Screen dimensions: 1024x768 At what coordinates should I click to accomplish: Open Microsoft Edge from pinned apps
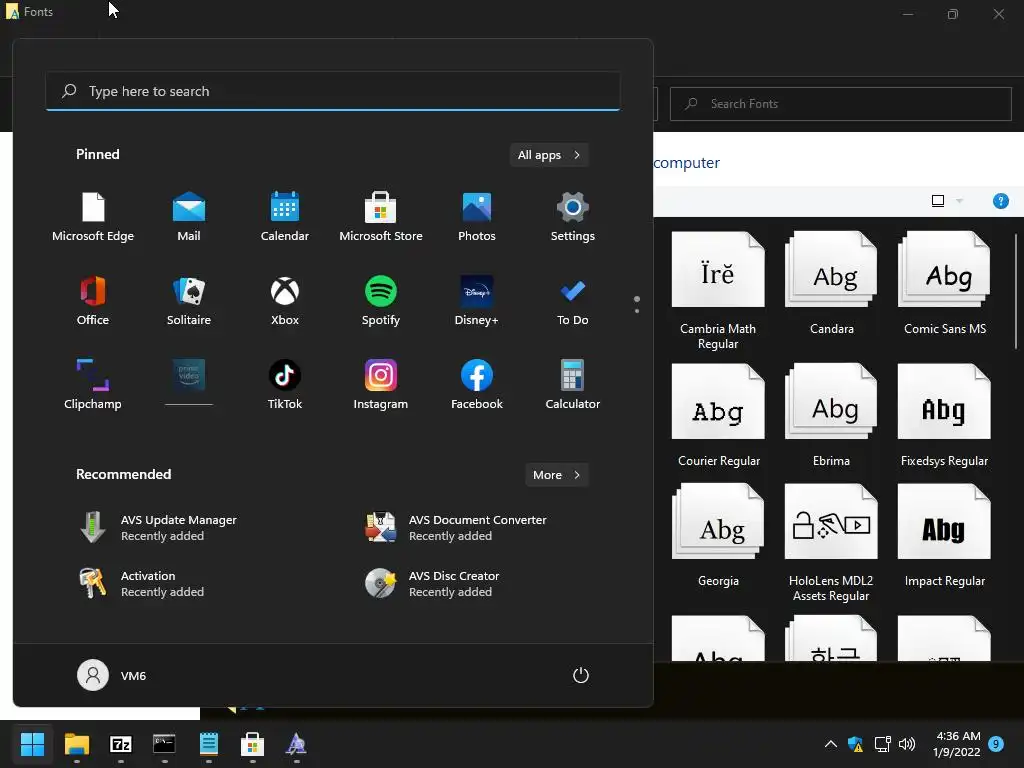(x=93, y=217)
